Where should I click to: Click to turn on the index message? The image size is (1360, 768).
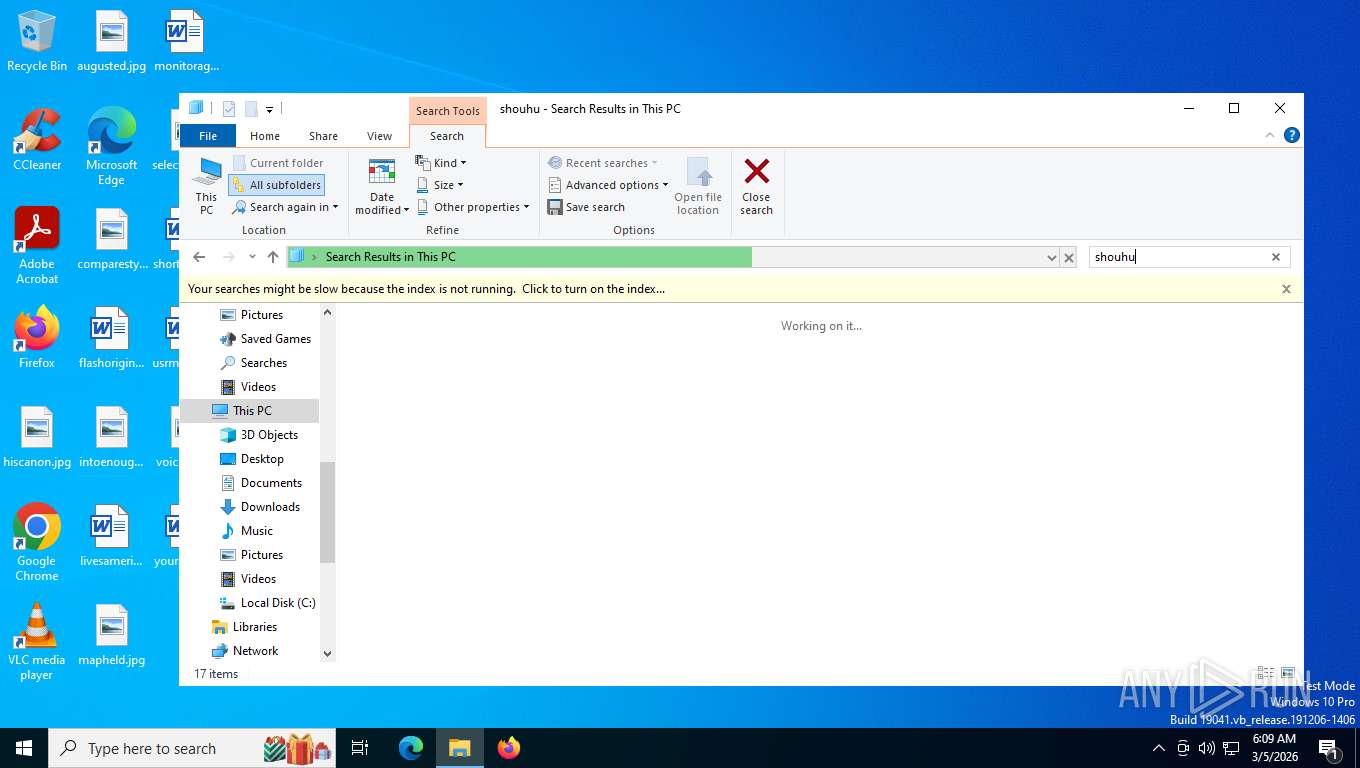click(593, 289)
